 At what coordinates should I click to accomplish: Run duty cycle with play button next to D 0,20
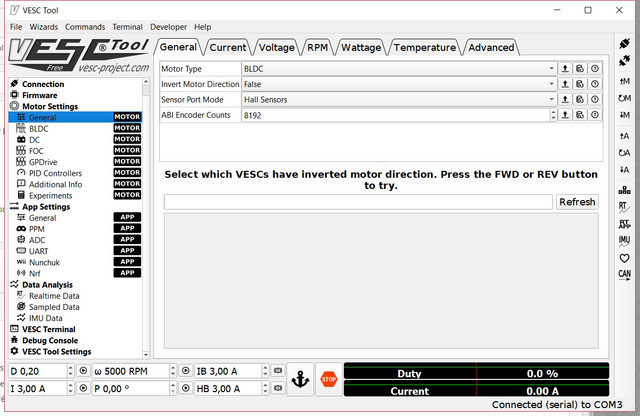click(x=83, y=371)
